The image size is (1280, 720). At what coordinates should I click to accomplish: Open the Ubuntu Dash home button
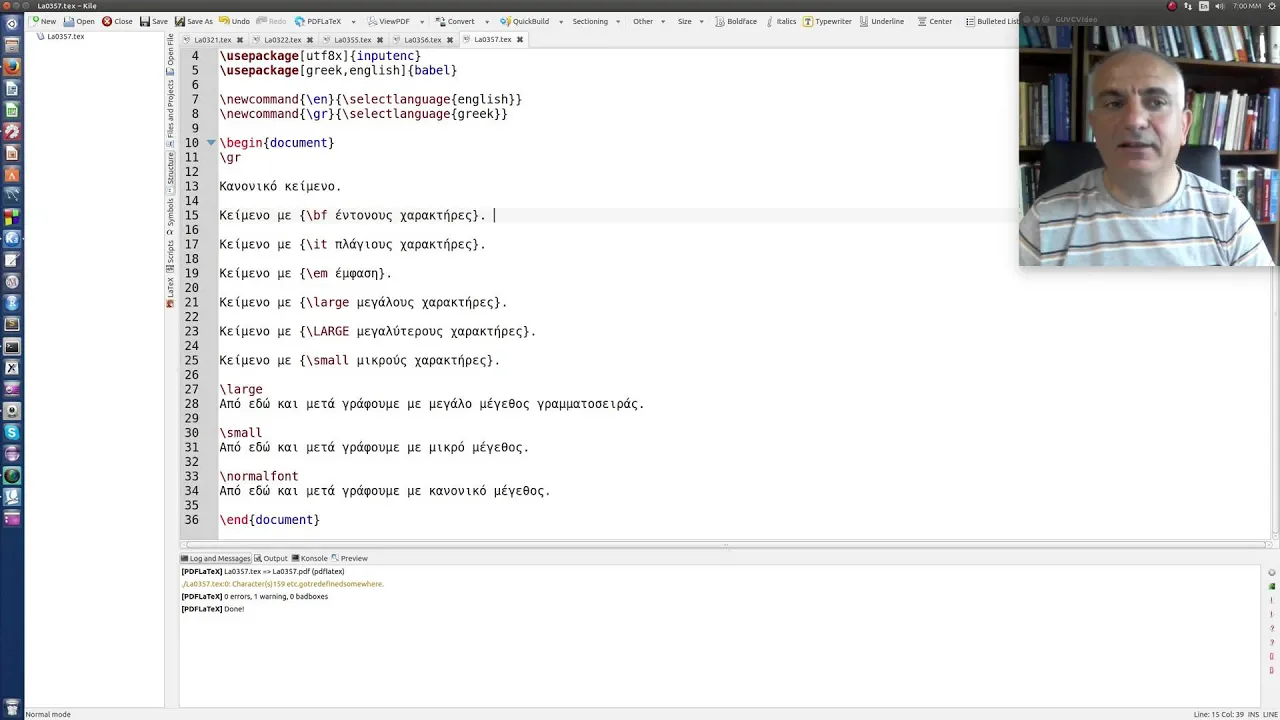[12, 24]
